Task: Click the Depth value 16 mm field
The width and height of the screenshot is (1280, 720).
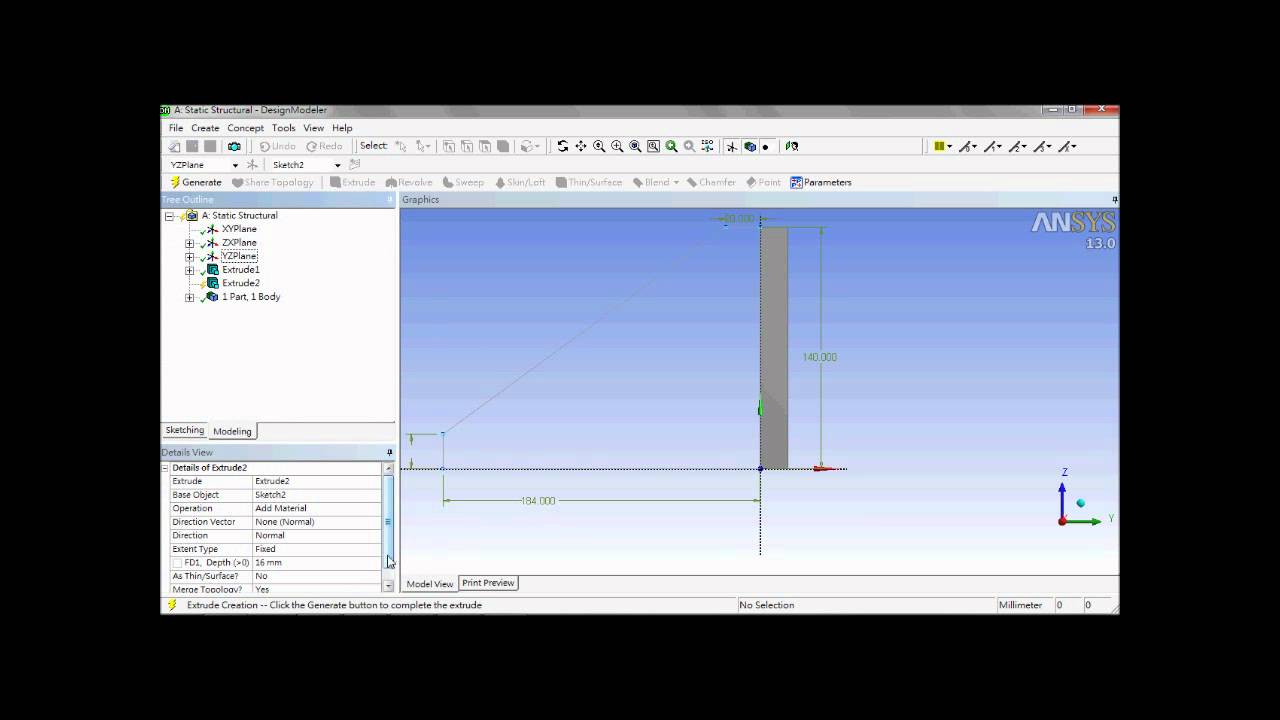Action: [x=317, y=563]
